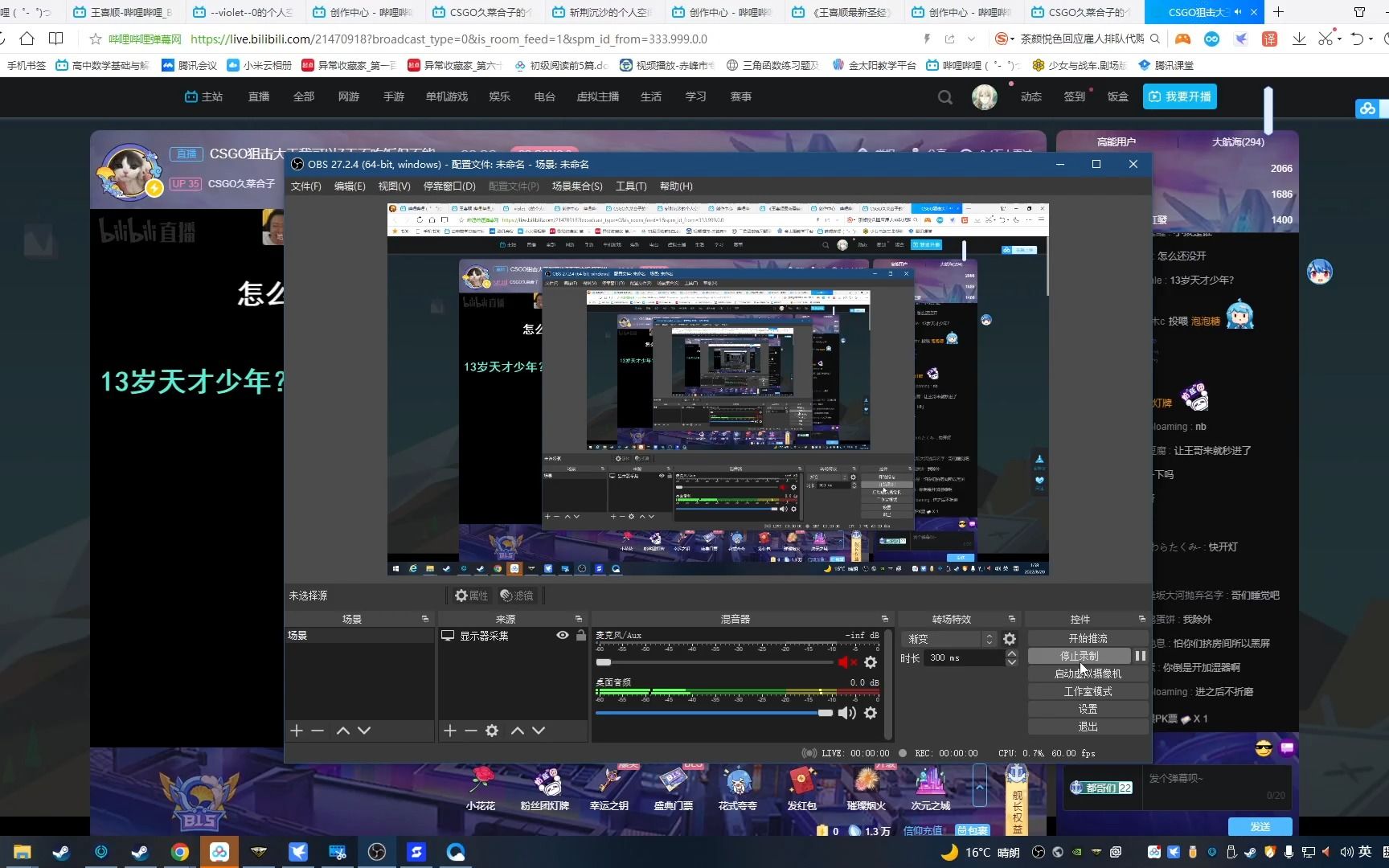Increase the 时长 duration value

point(1012,653)
